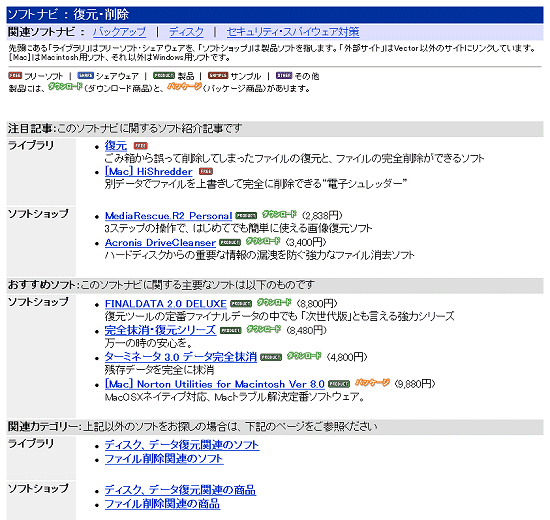
Task: Click product badge beside MediaRescue R2 Personal
Action: 246,215
